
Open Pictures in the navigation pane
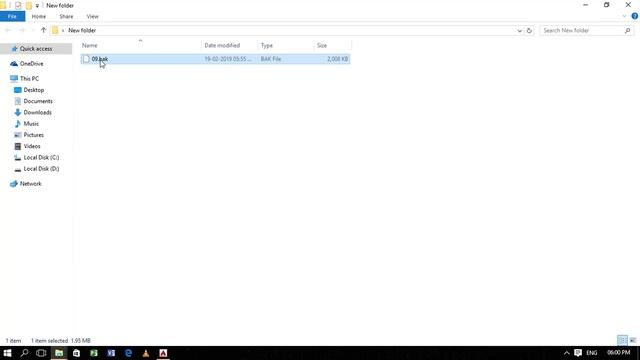(x=33, y=135)
